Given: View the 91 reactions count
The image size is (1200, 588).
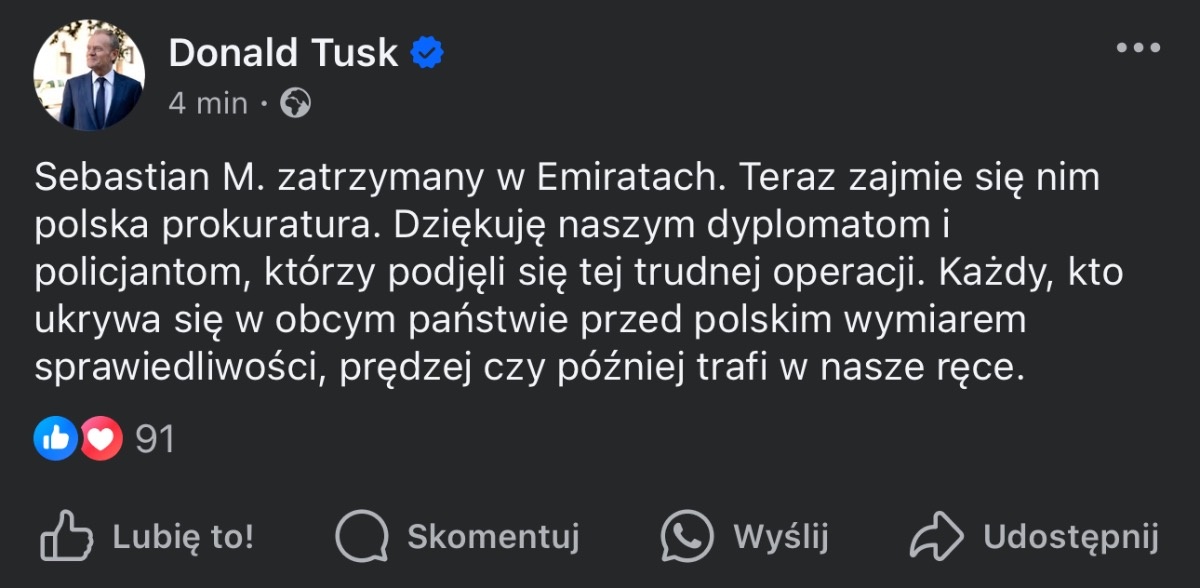Looking at the screenshot, I should tap(155, 439).
